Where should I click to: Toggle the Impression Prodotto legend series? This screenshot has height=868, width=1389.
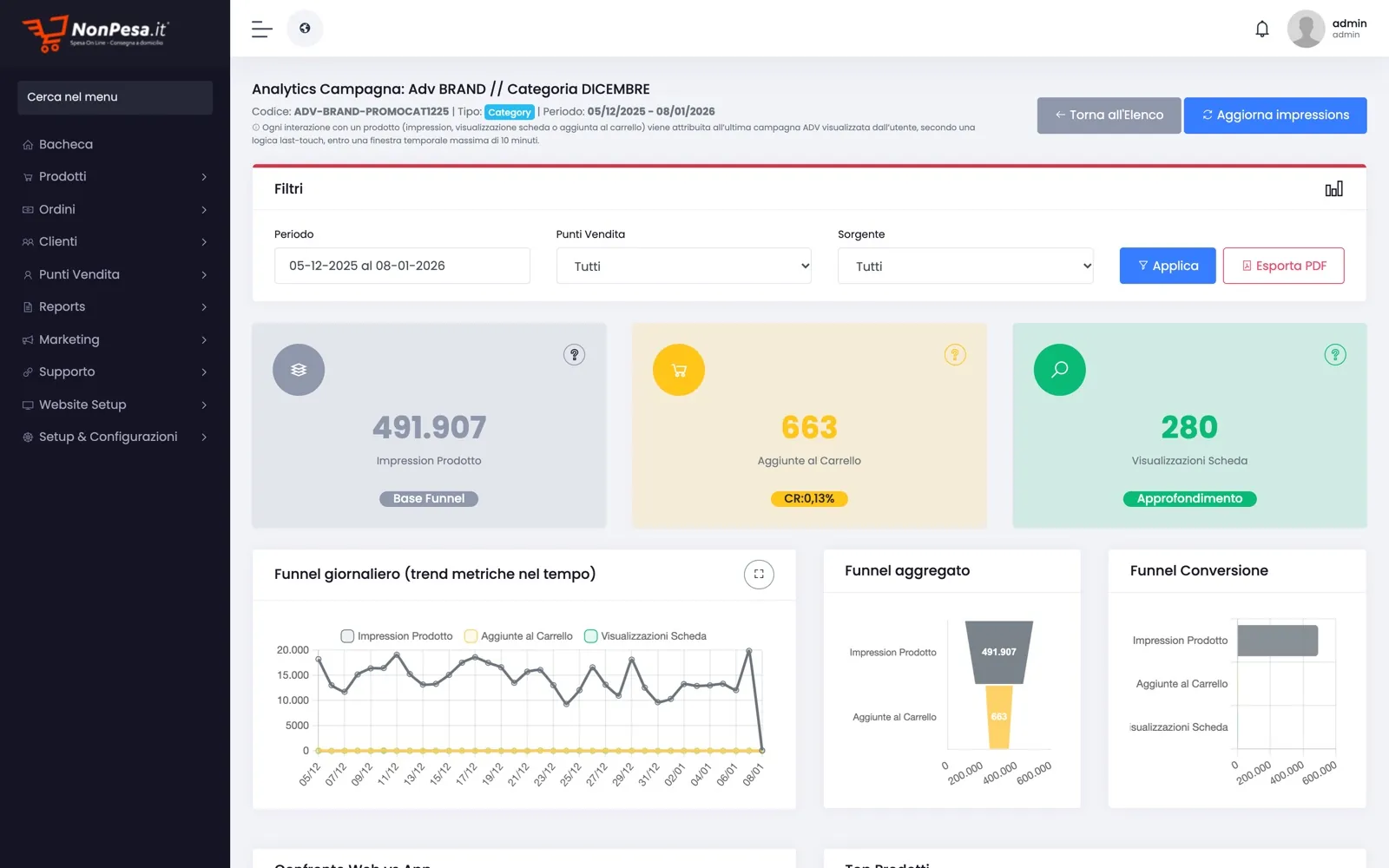tap(397, 636)
